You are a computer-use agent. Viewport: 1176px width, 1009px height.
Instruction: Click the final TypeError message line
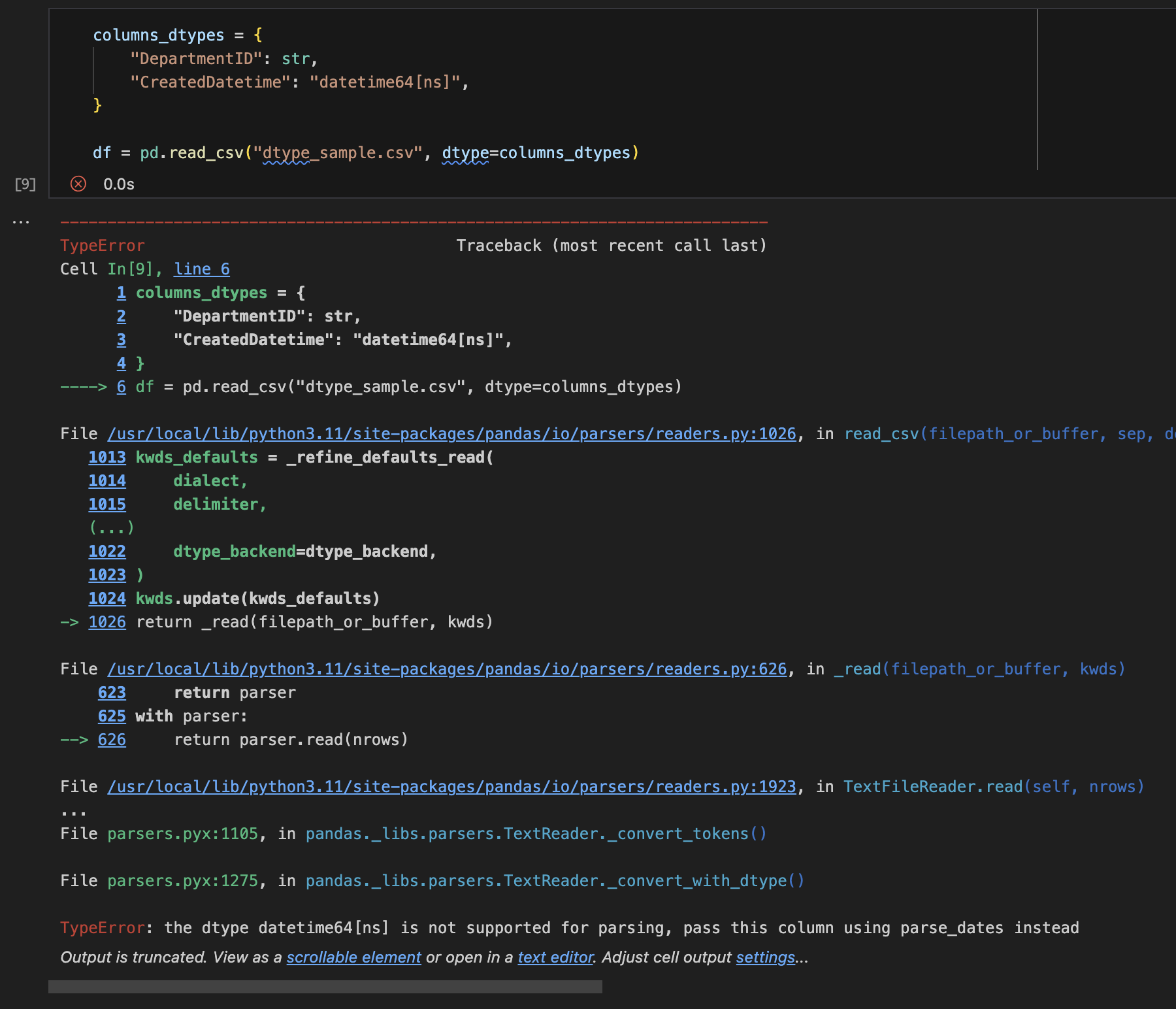click(x=569, y=928)
